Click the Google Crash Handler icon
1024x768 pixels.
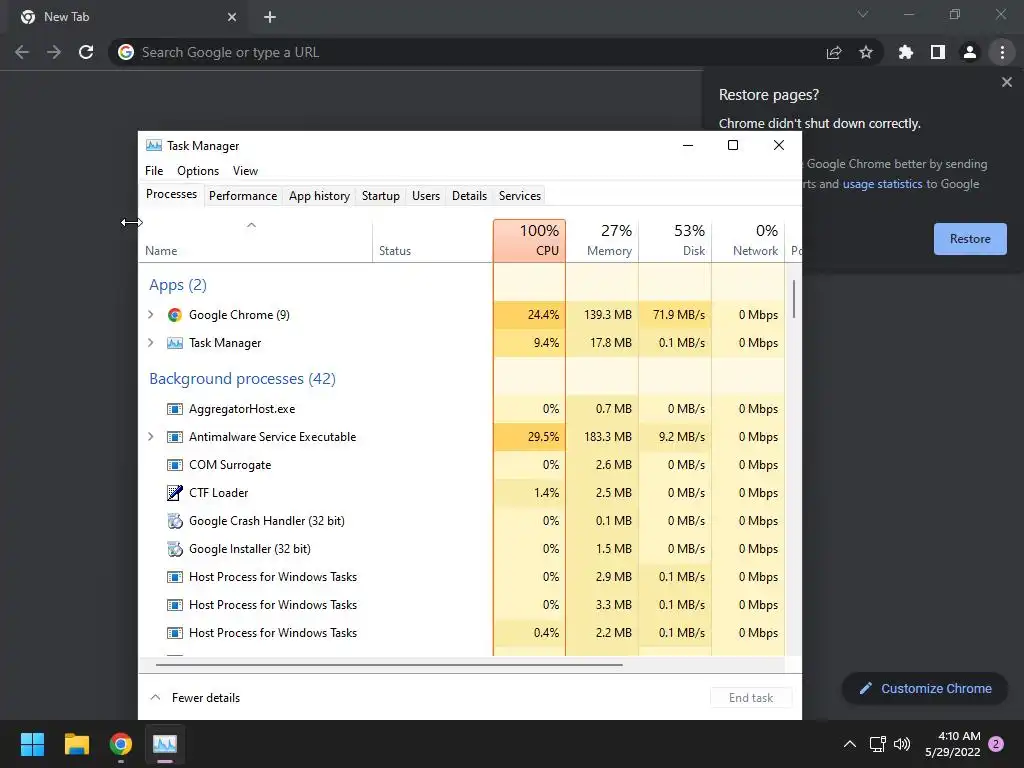pos(174,521)
